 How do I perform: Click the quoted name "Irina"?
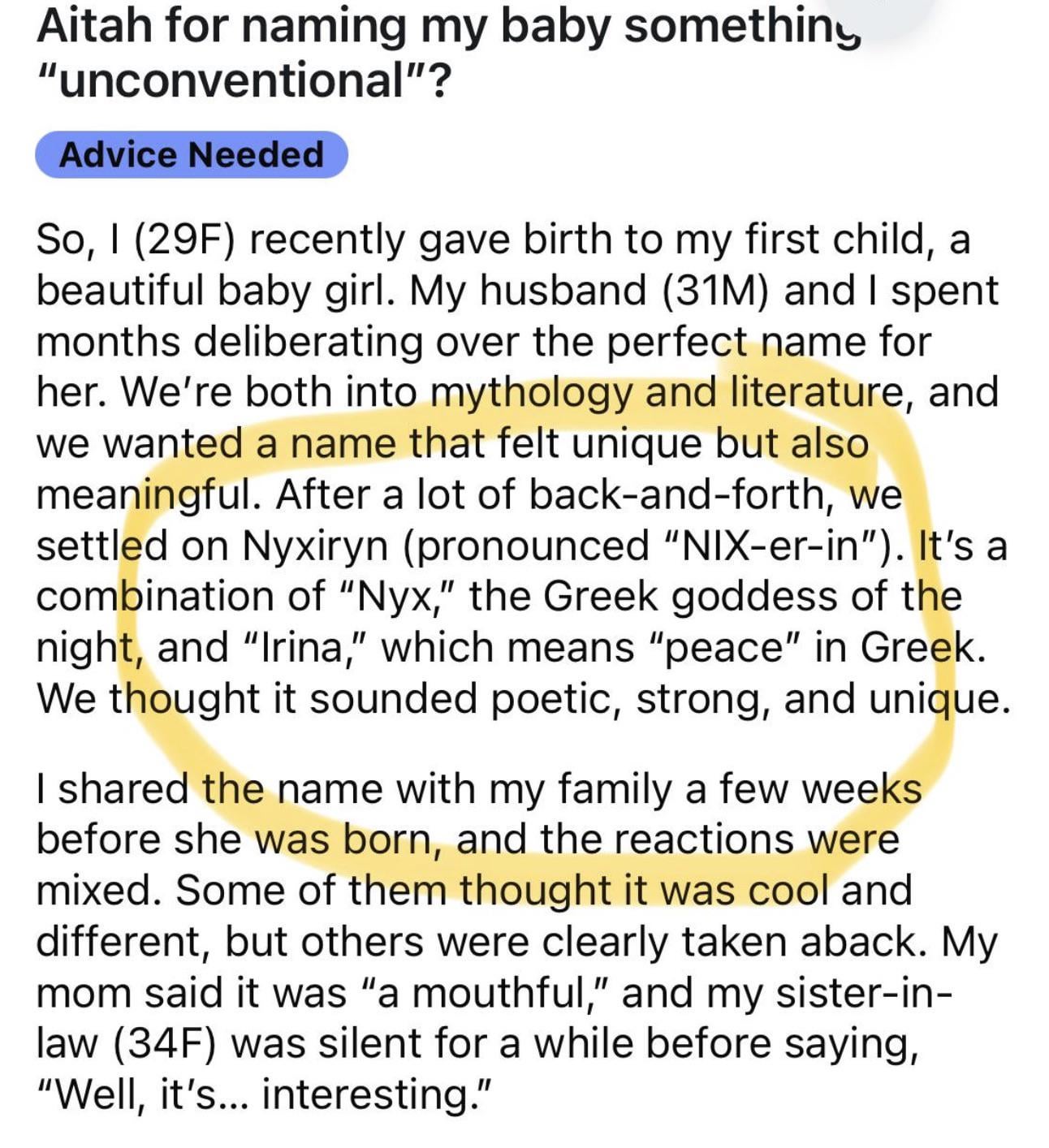[x=305, y=647]
